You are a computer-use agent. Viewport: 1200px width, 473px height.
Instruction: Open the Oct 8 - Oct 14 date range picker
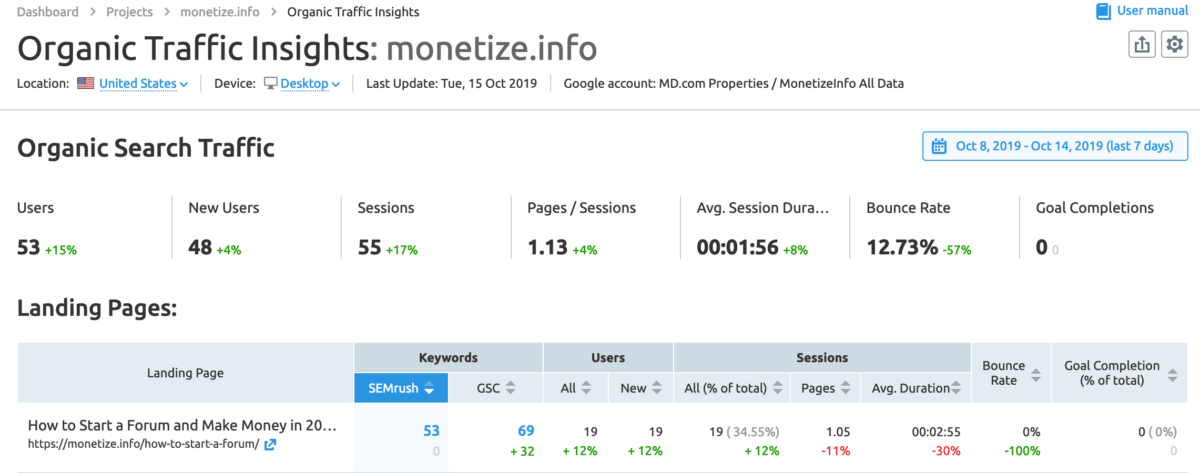[1055, 146]
